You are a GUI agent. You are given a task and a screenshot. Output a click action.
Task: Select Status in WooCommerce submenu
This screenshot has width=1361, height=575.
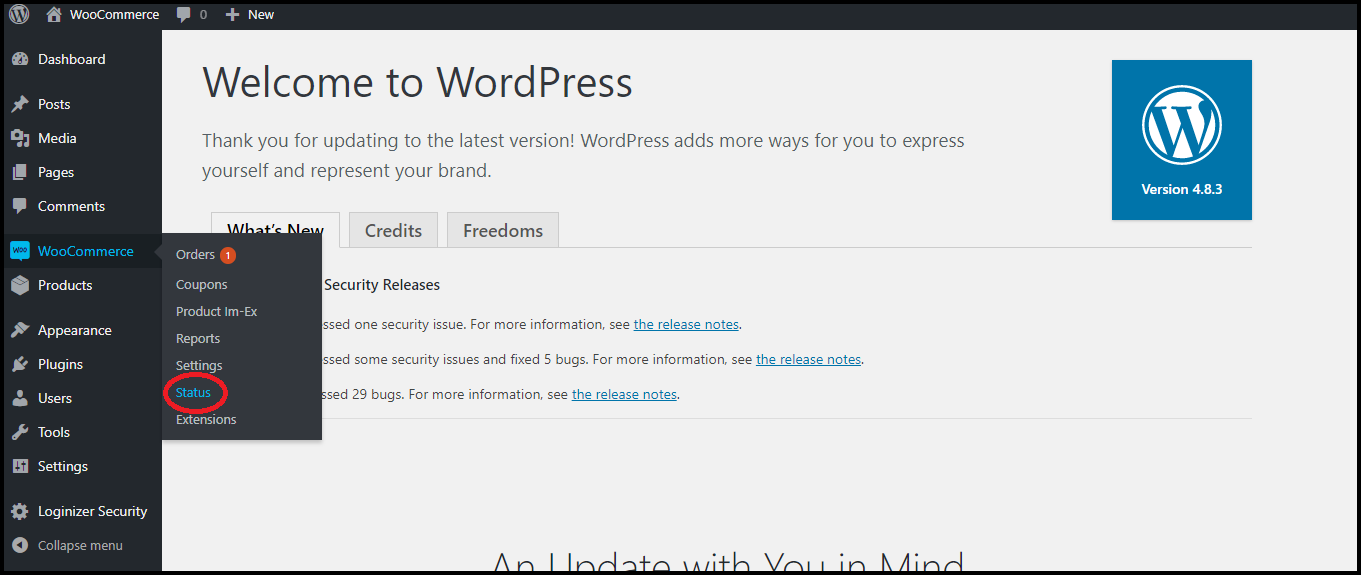(194, 393)
